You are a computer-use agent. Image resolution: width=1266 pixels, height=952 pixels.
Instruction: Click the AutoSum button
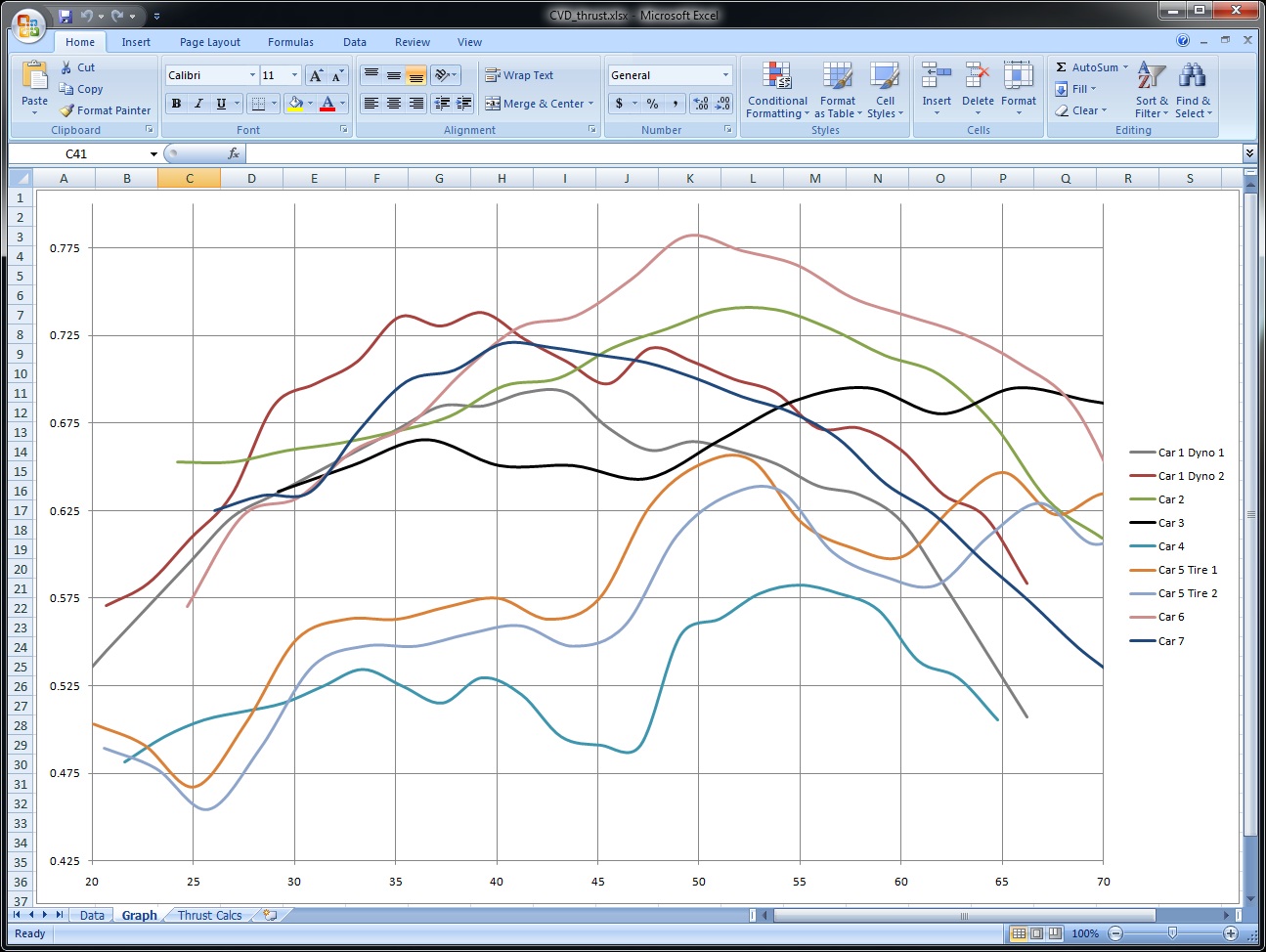point(1086,67)
